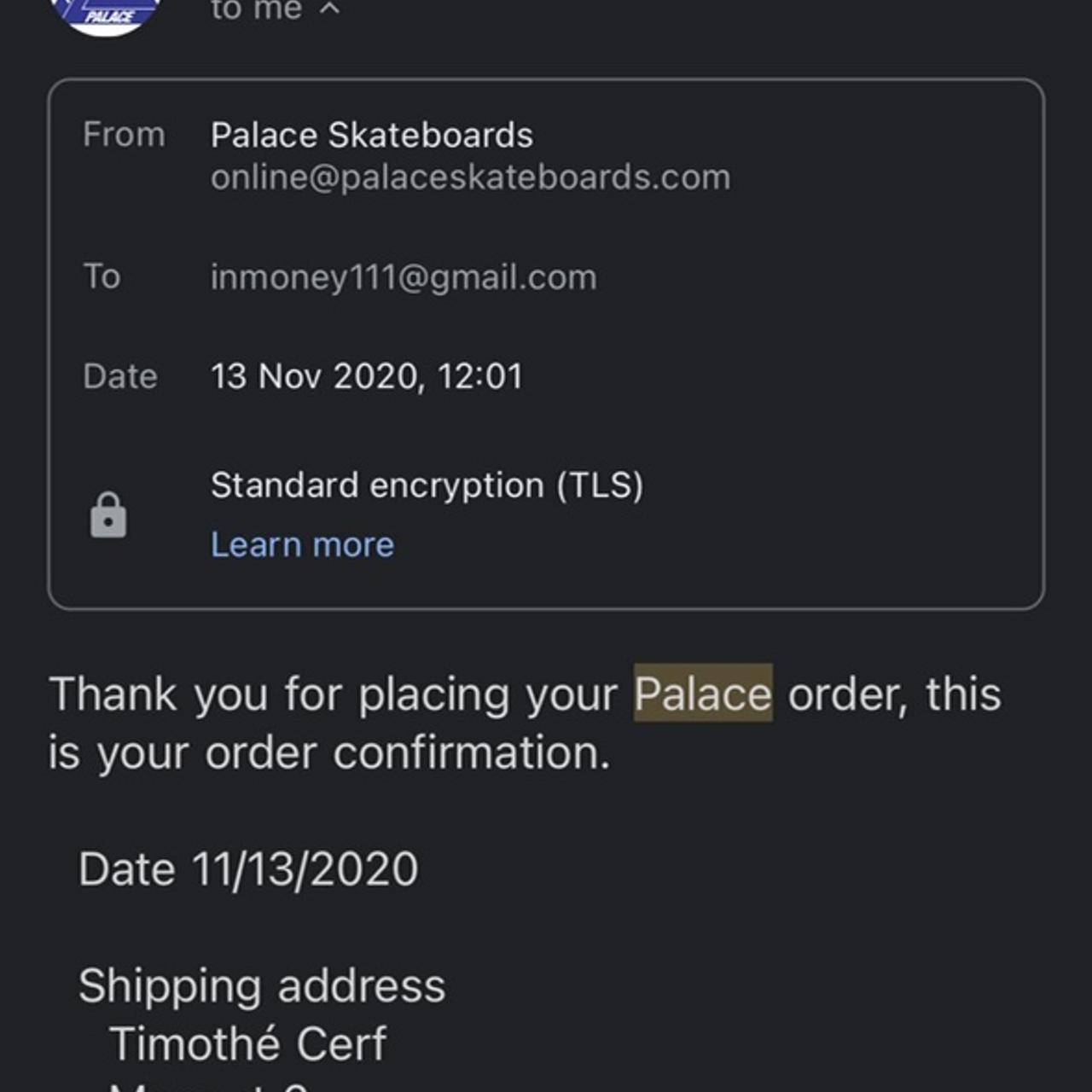Tap the "to me" recipient summary
Screen dimensions: 1092x1092
pos(256,9)
